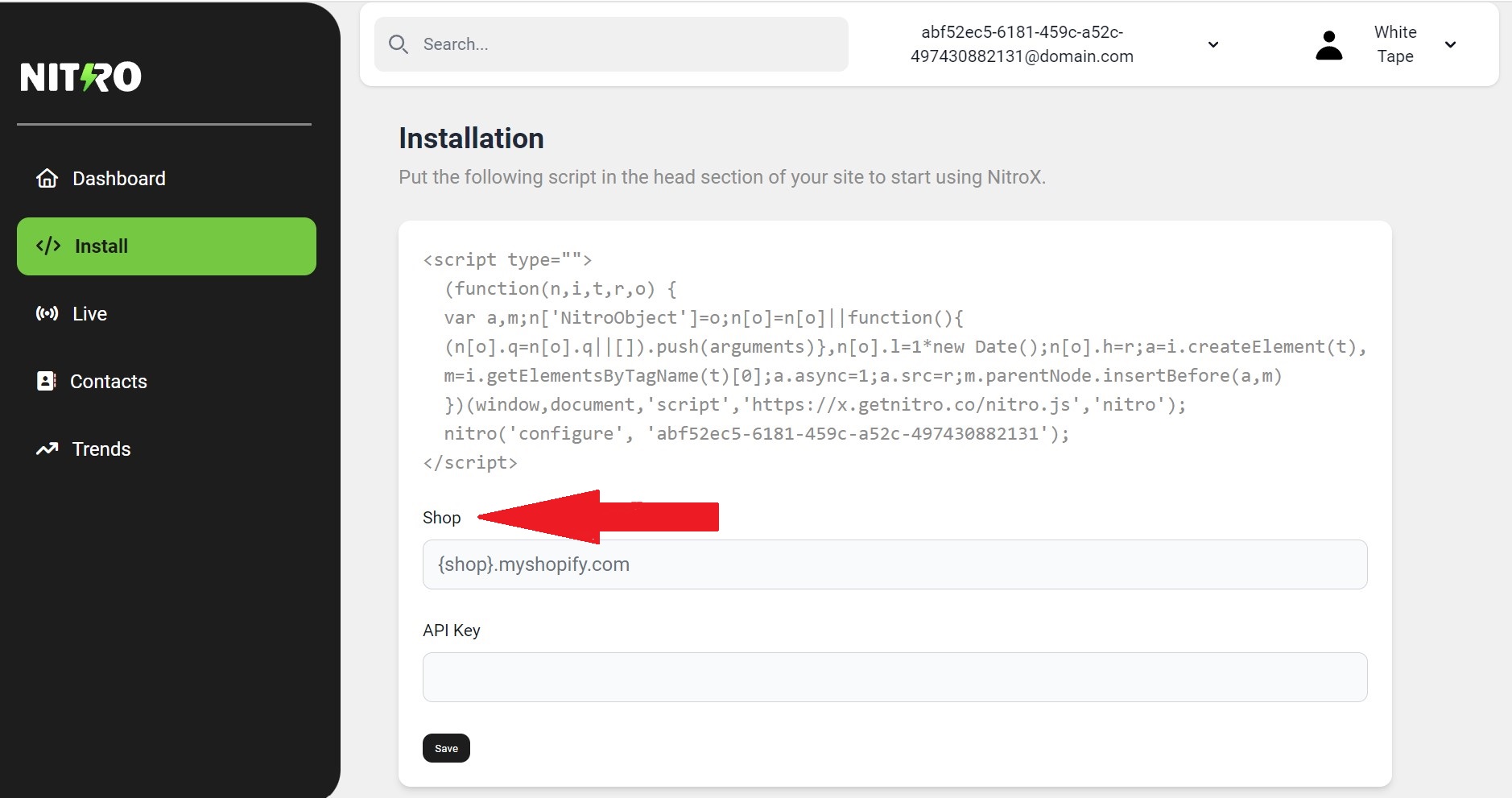Navigate to the Trends section
This screenshot has width=1512, height=798.
coord(100,449)
